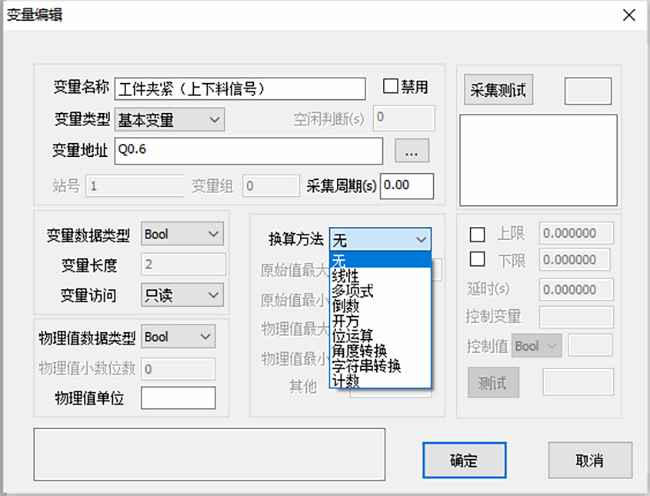The width and height of the screenshot is (650, 496).
Task: Select 计数 at the list bottom
Action: coord(346,381)
